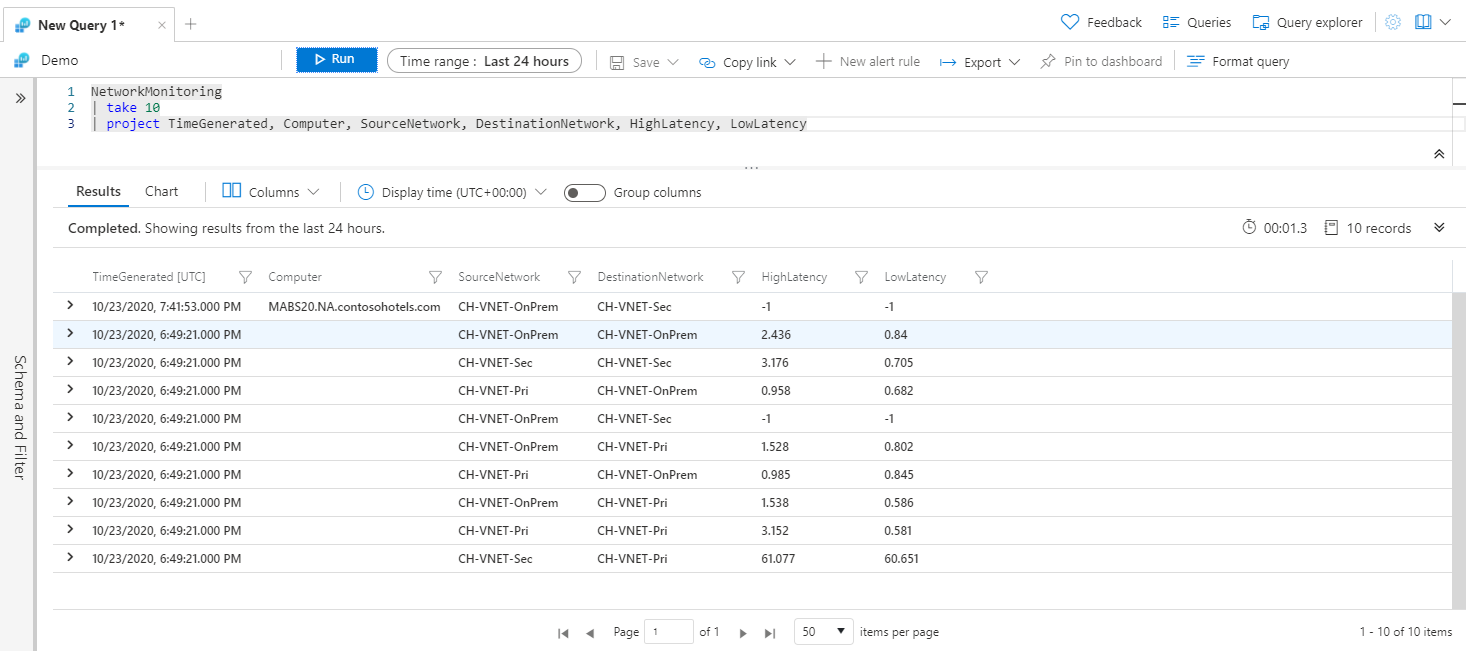Expand the first row with MABS20 computer
This screenshot has width=1478, height=651.
tap(70, 306)
